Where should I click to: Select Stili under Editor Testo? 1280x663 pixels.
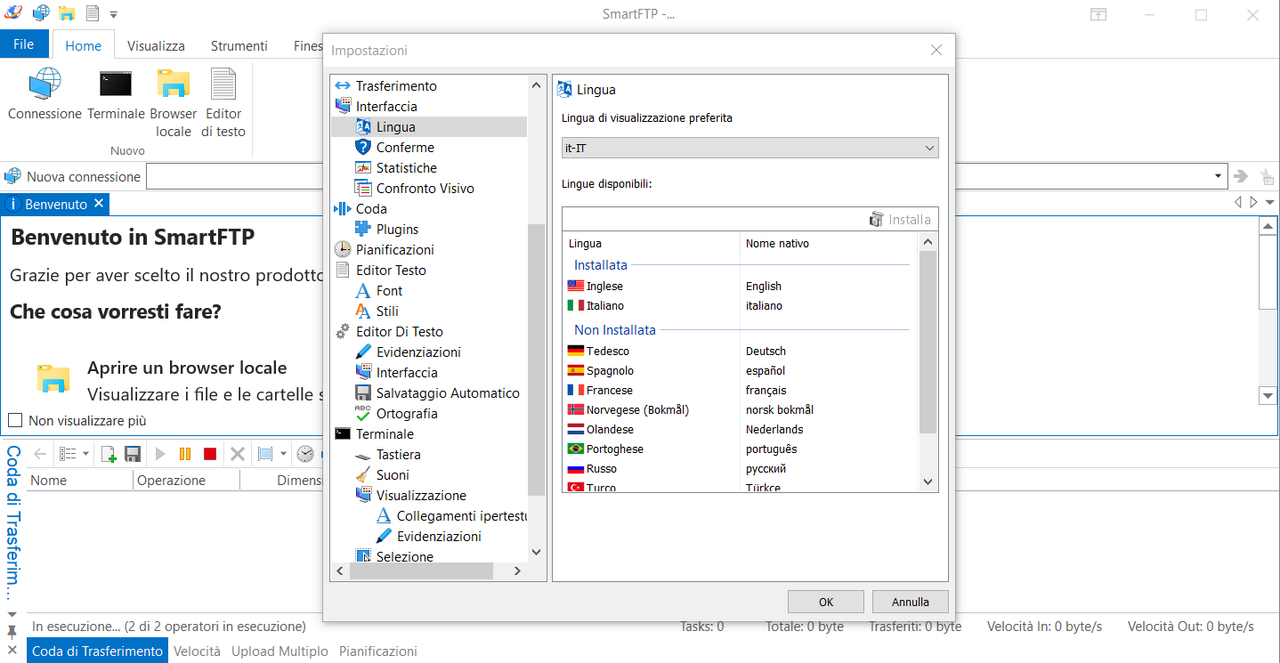tap(387, 311)
